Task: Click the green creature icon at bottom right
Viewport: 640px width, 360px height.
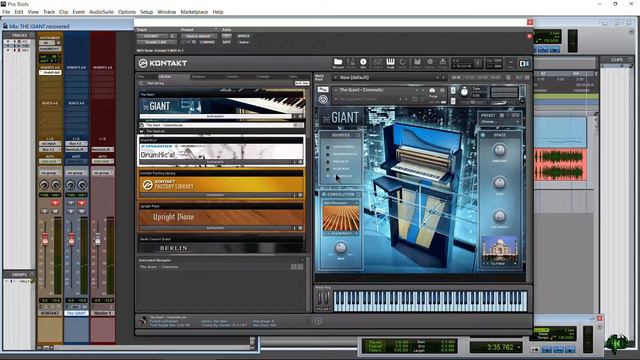Action: pos(617,344)
